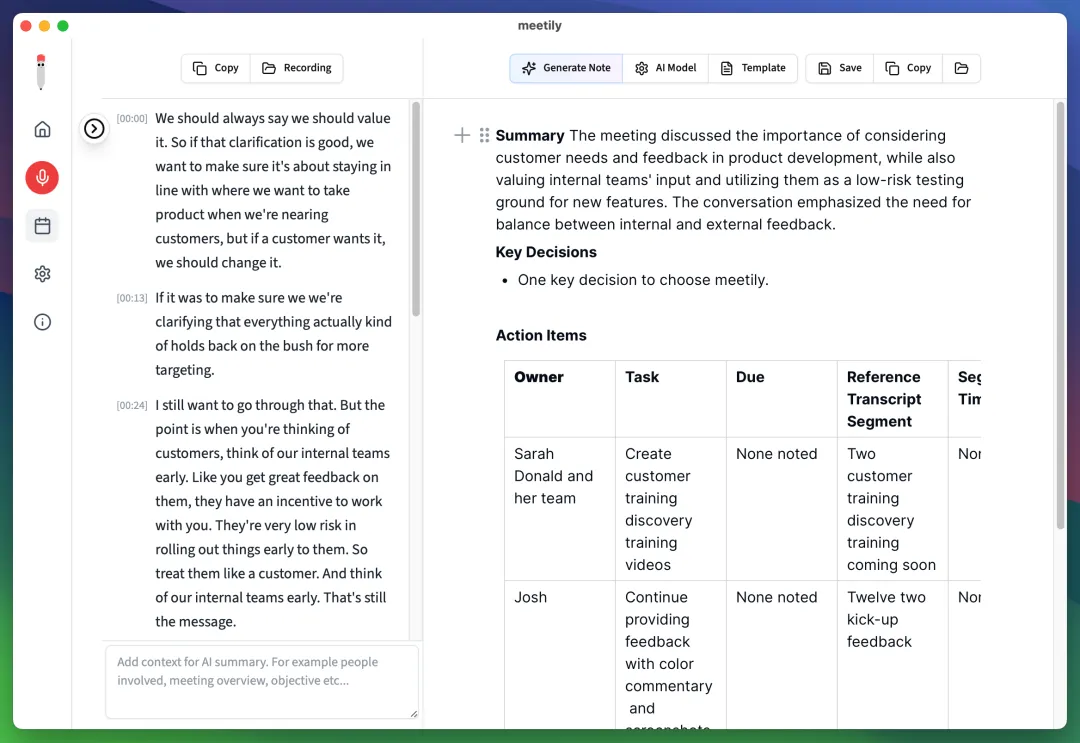Open the Home icon in sidebar
The height and width of the screenshot is (743, 1080).
[x=42, y=129]
